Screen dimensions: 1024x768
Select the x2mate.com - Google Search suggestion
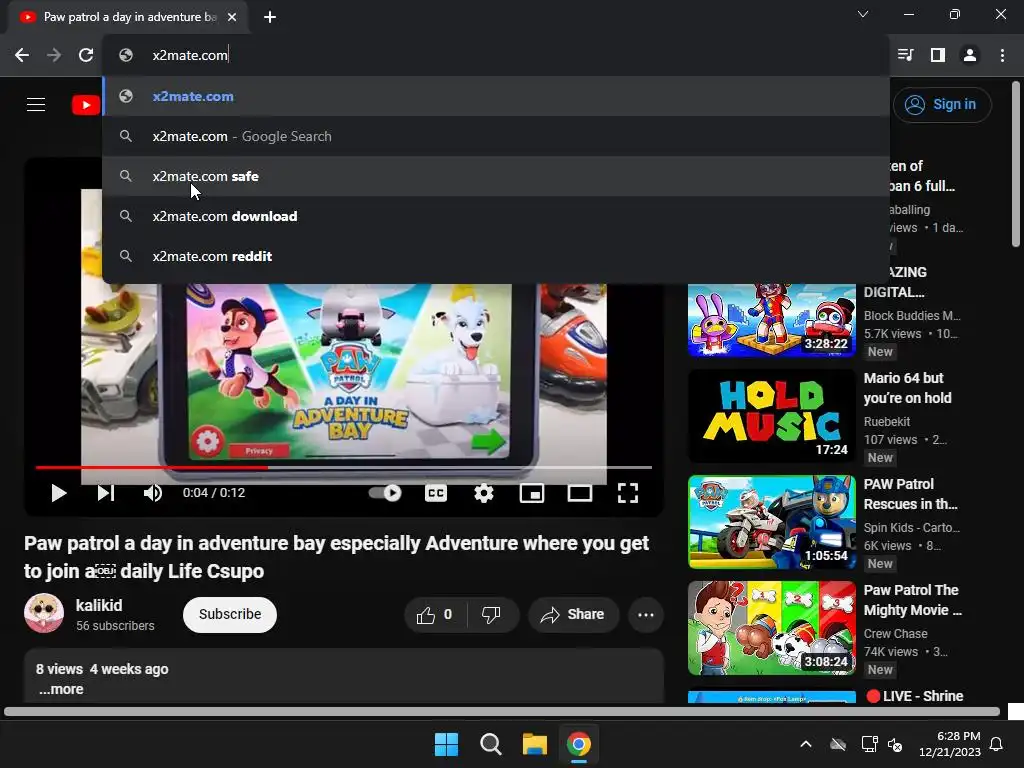[496, 136]
